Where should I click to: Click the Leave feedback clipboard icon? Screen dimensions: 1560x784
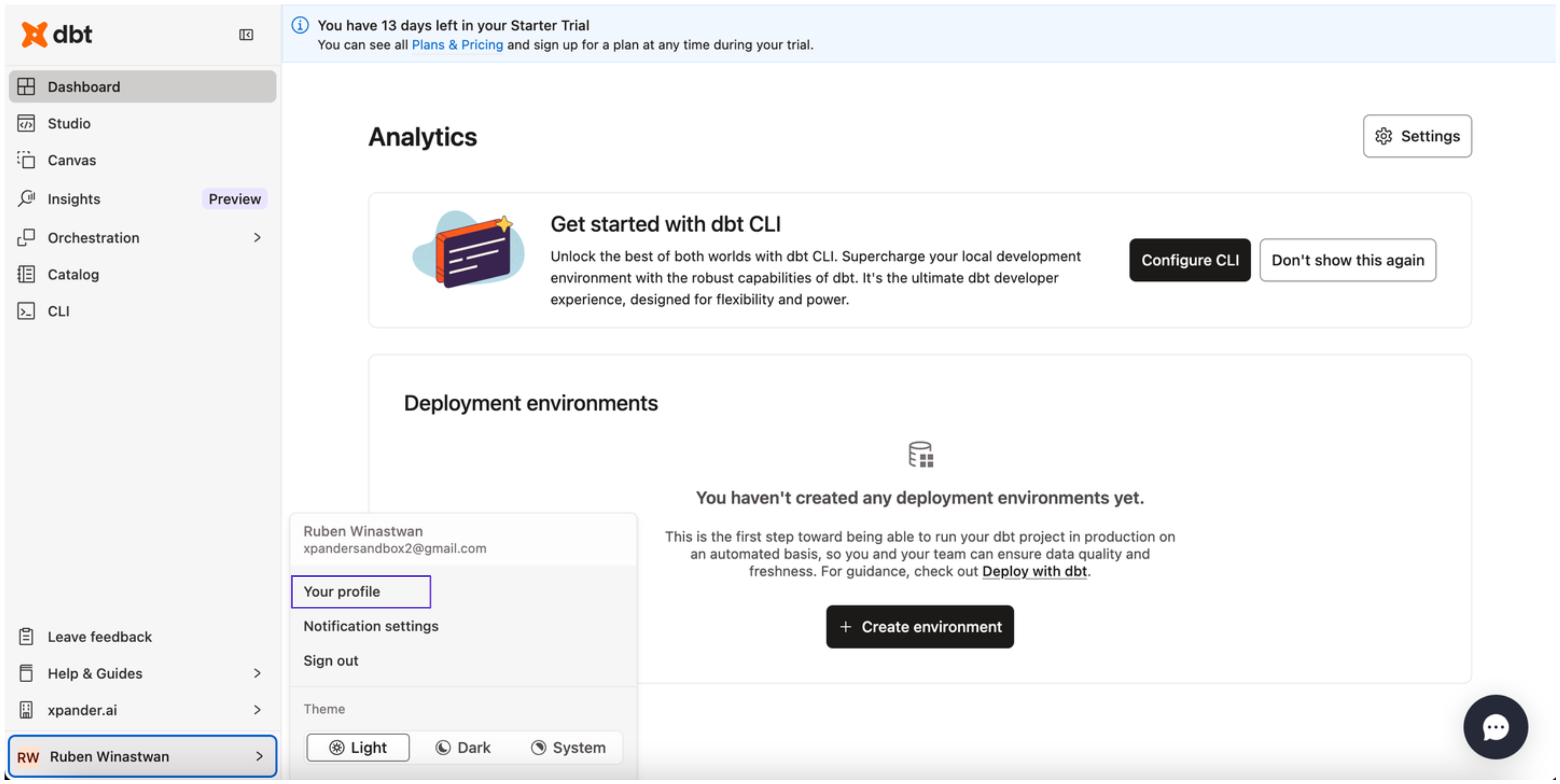[26, 636]
